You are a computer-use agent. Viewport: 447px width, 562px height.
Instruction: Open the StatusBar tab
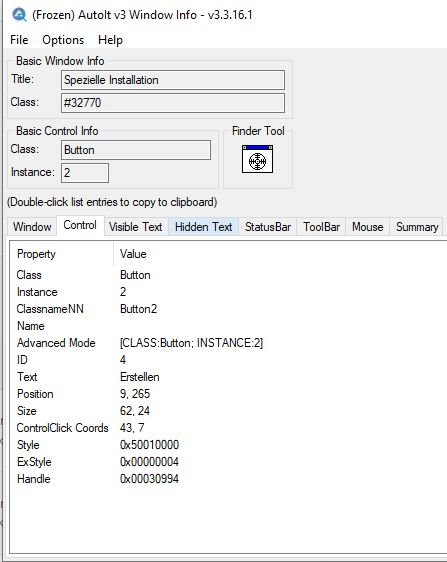[268, 227]
